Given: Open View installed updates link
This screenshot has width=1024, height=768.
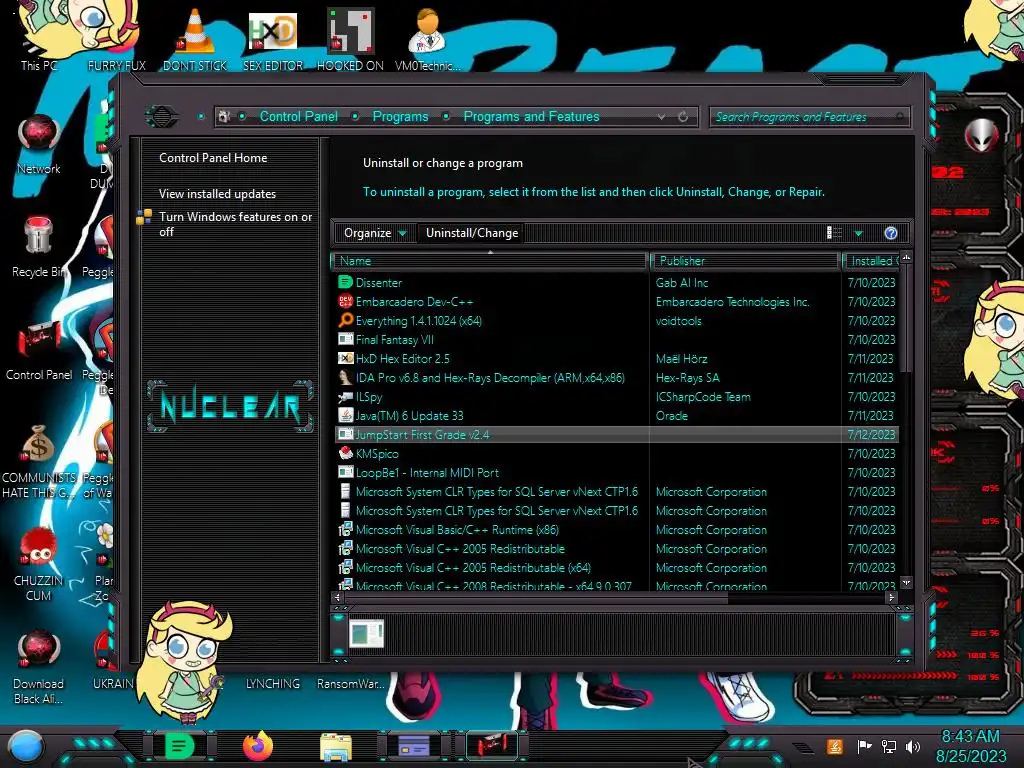Looking at the screenshot, I should pyautogui.click(x=217, y=194).
